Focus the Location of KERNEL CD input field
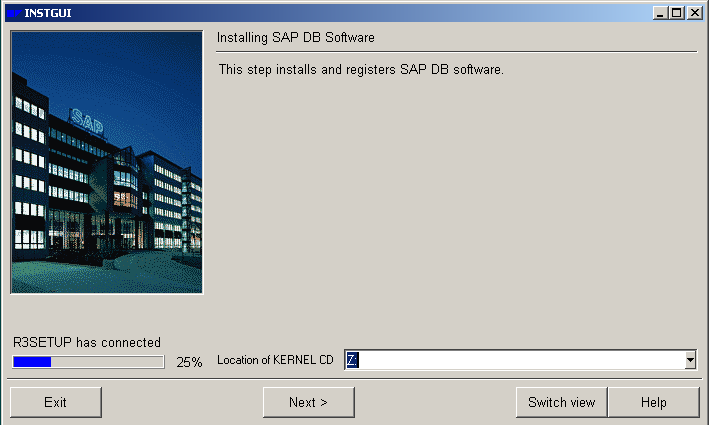Viewport: 709px width, 425px height. [515, 360]
